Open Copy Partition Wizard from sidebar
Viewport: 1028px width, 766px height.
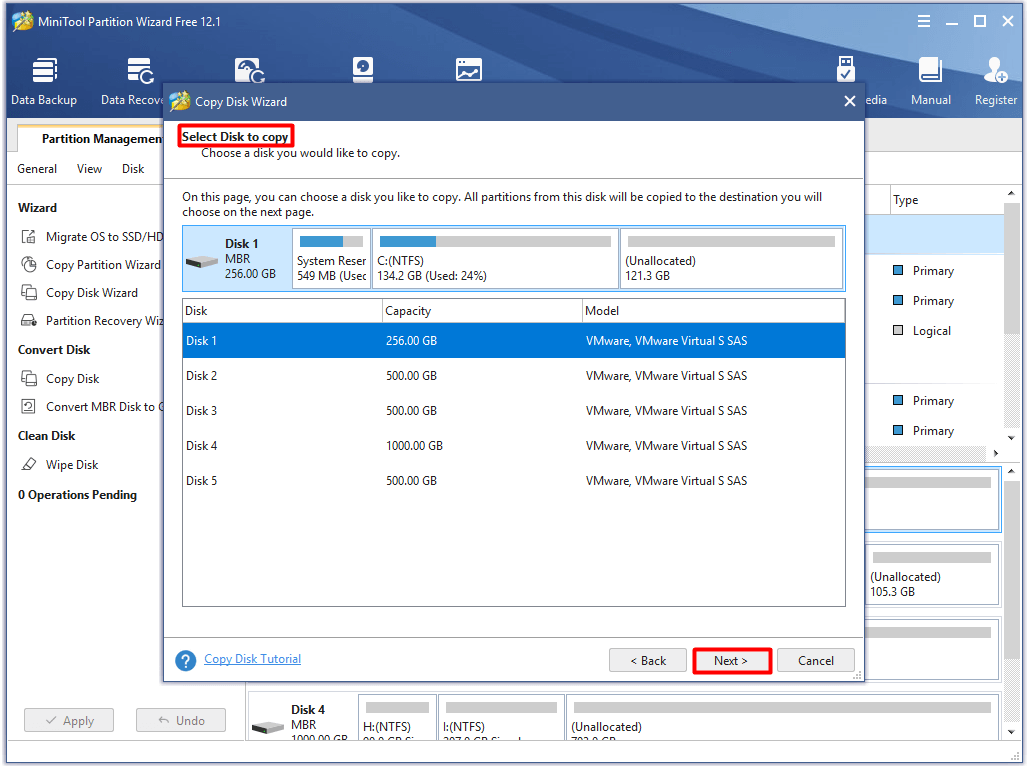tap(103, 265)
